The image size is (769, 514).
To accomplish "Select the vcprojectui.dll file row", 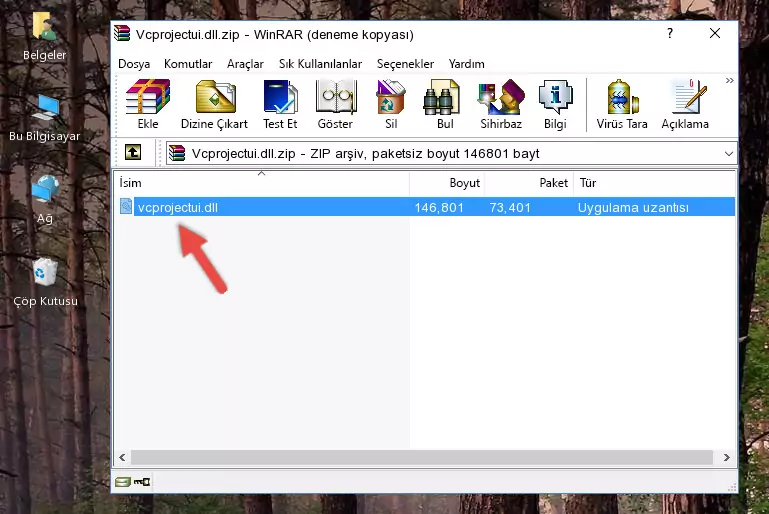I will click(426, 207).
